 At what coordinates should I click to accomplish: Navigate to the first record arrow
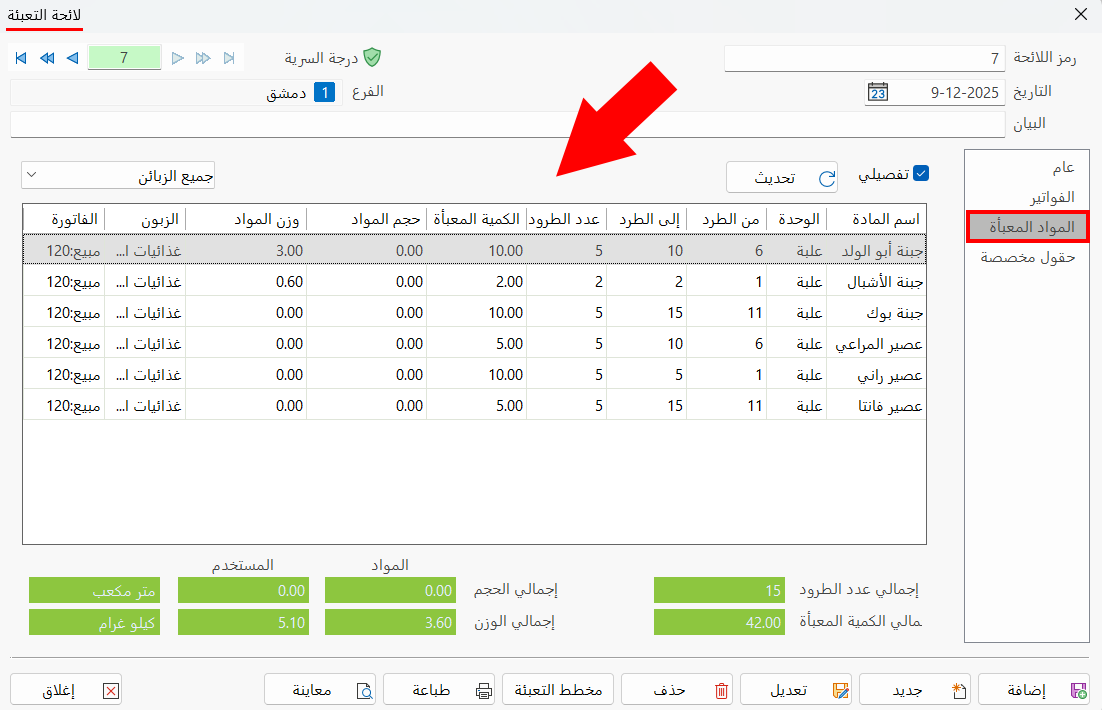tap(20, 58)
